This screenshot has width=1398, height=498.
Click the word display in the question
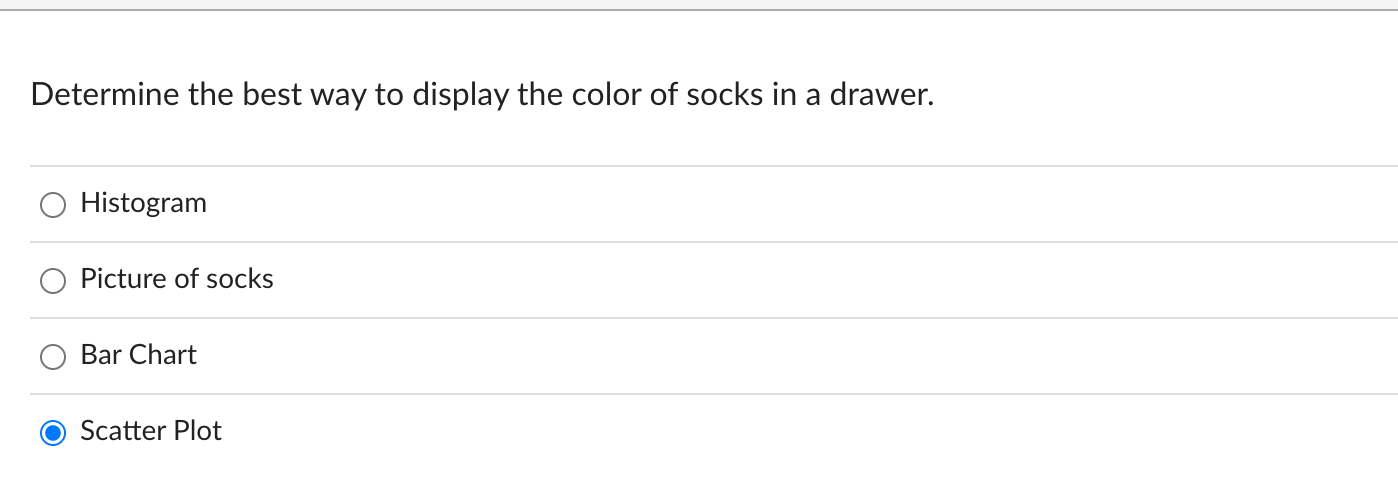[x=461, y=98]
